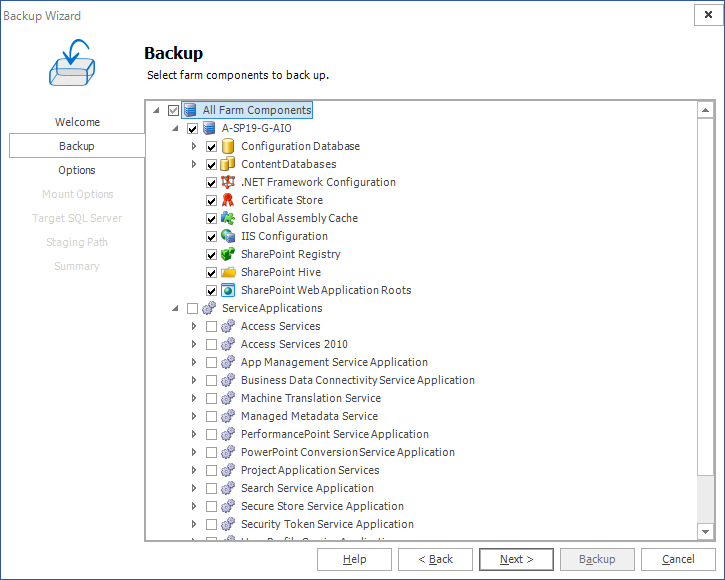Go to the Welcome wizard step
The height and width of the screenshot is (580, 725).
77,122
